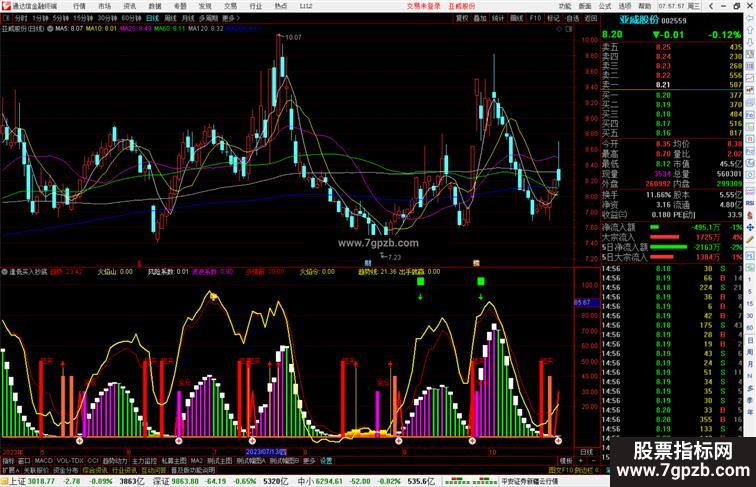Click the 行业资讯 bottom tab
Image resolution: width=756 pixels, height=487 pixels.
pyautogui.click(x=124, y=470)
